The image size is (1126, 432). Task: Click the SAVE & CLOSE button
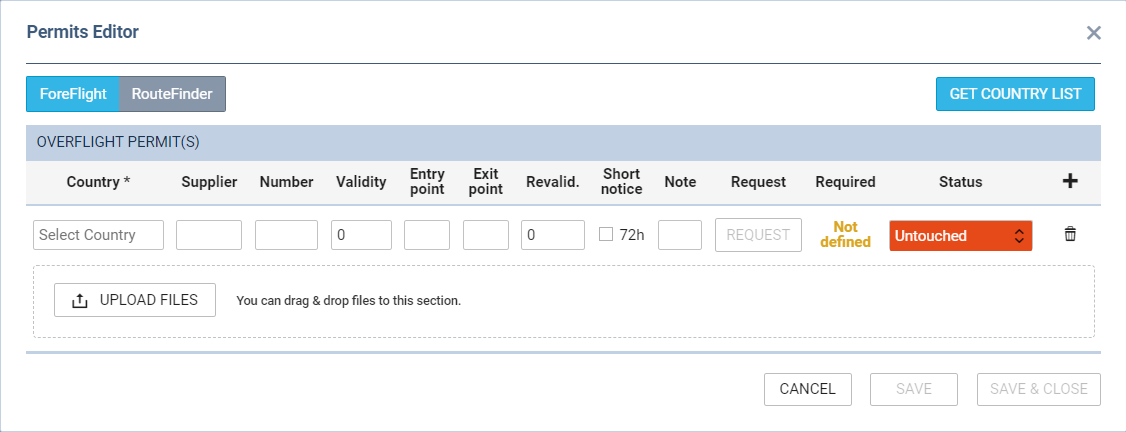pyautogui.click(x=1038, y=389)
